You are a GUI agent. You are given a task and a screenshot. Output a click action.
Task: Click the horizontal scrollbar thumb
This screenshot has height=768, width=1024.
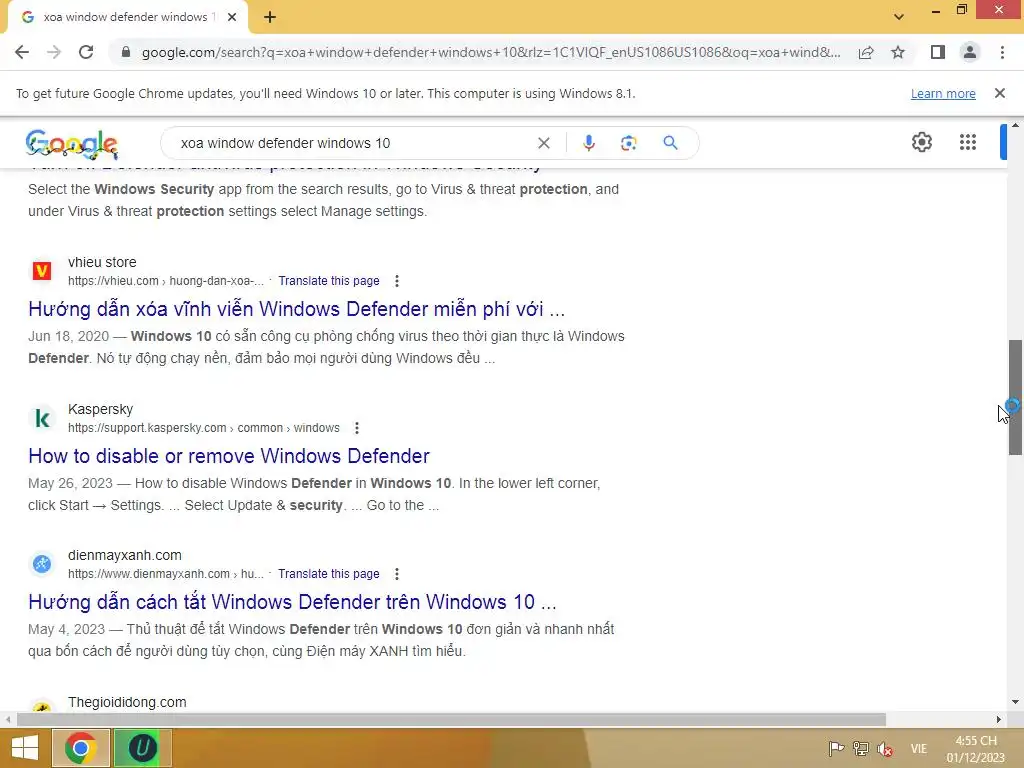click(451, 720)
